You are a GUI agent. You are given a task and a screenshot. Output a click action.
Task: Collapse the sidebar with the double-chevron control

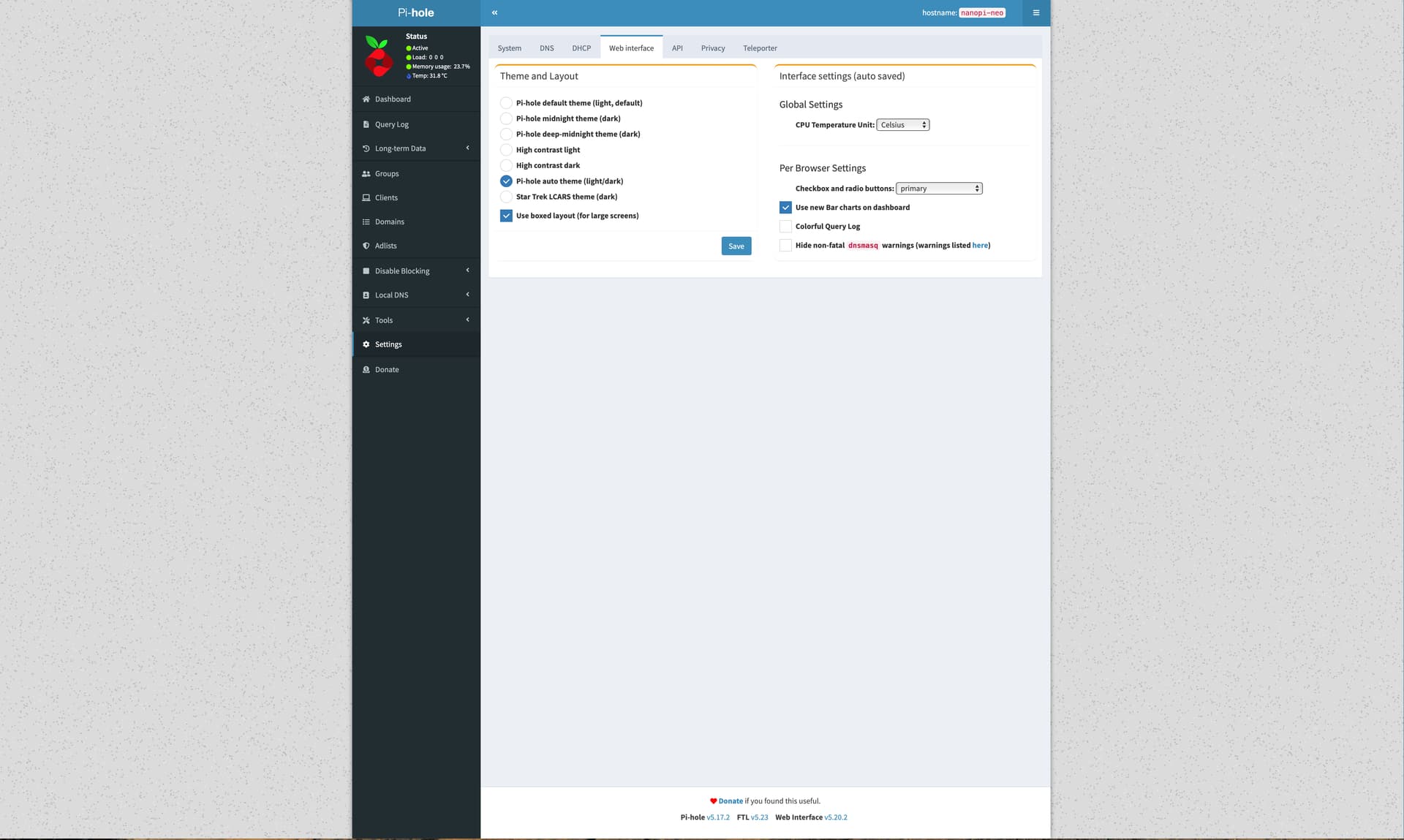click(x=495, y=12)
